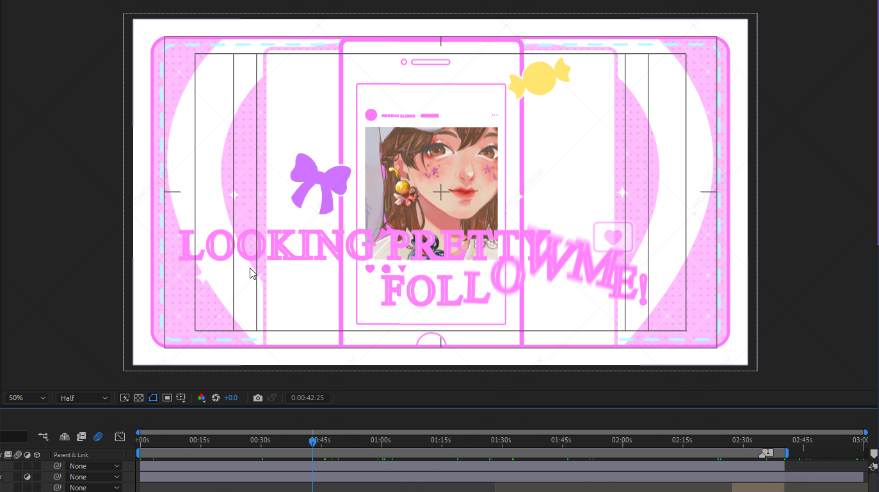This screenshot has width=879, height=492.
Task: Click the Comp Marker Bin icon
Action: (x=873, y=453)
